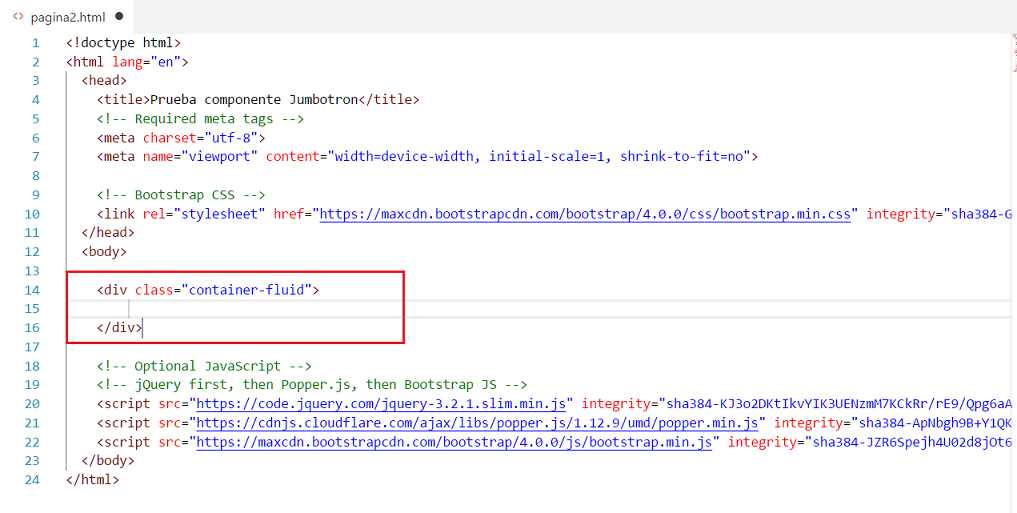
Task: Click the integrity attribute on line 10
Action: (x=939, y=214)
